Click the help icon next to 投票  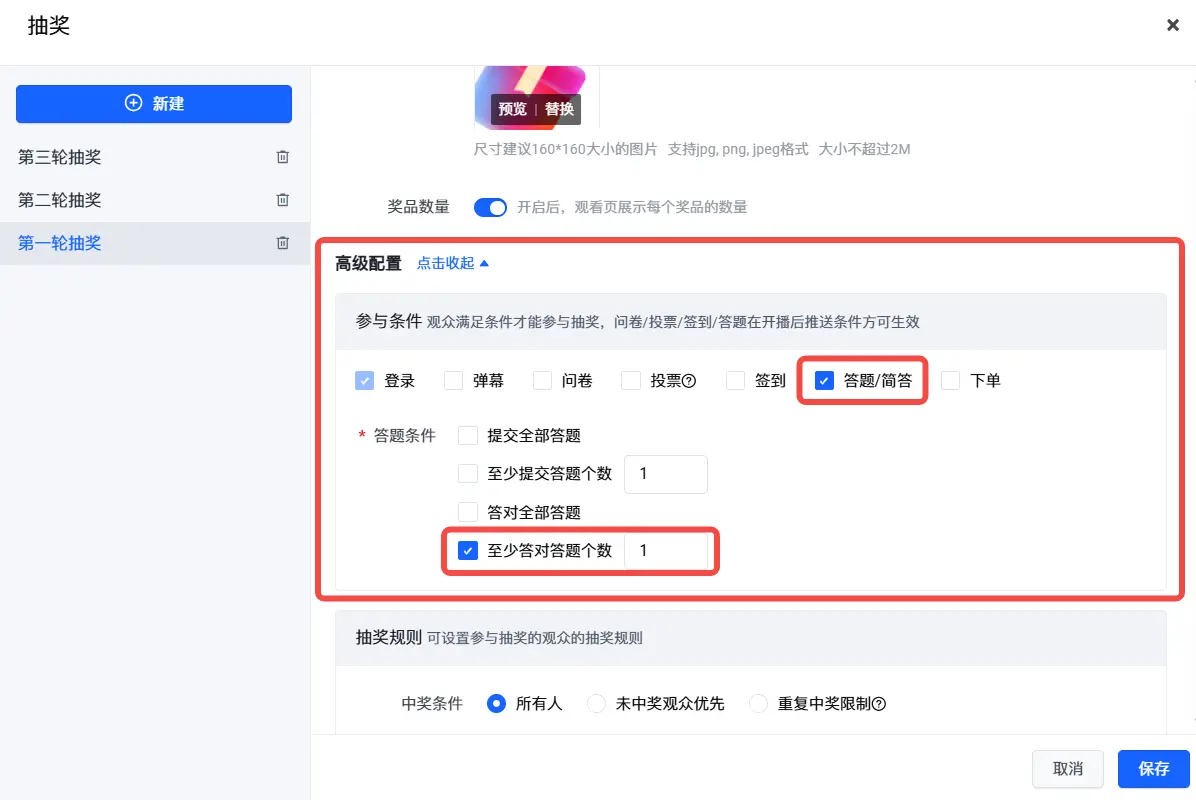point(689,381)
